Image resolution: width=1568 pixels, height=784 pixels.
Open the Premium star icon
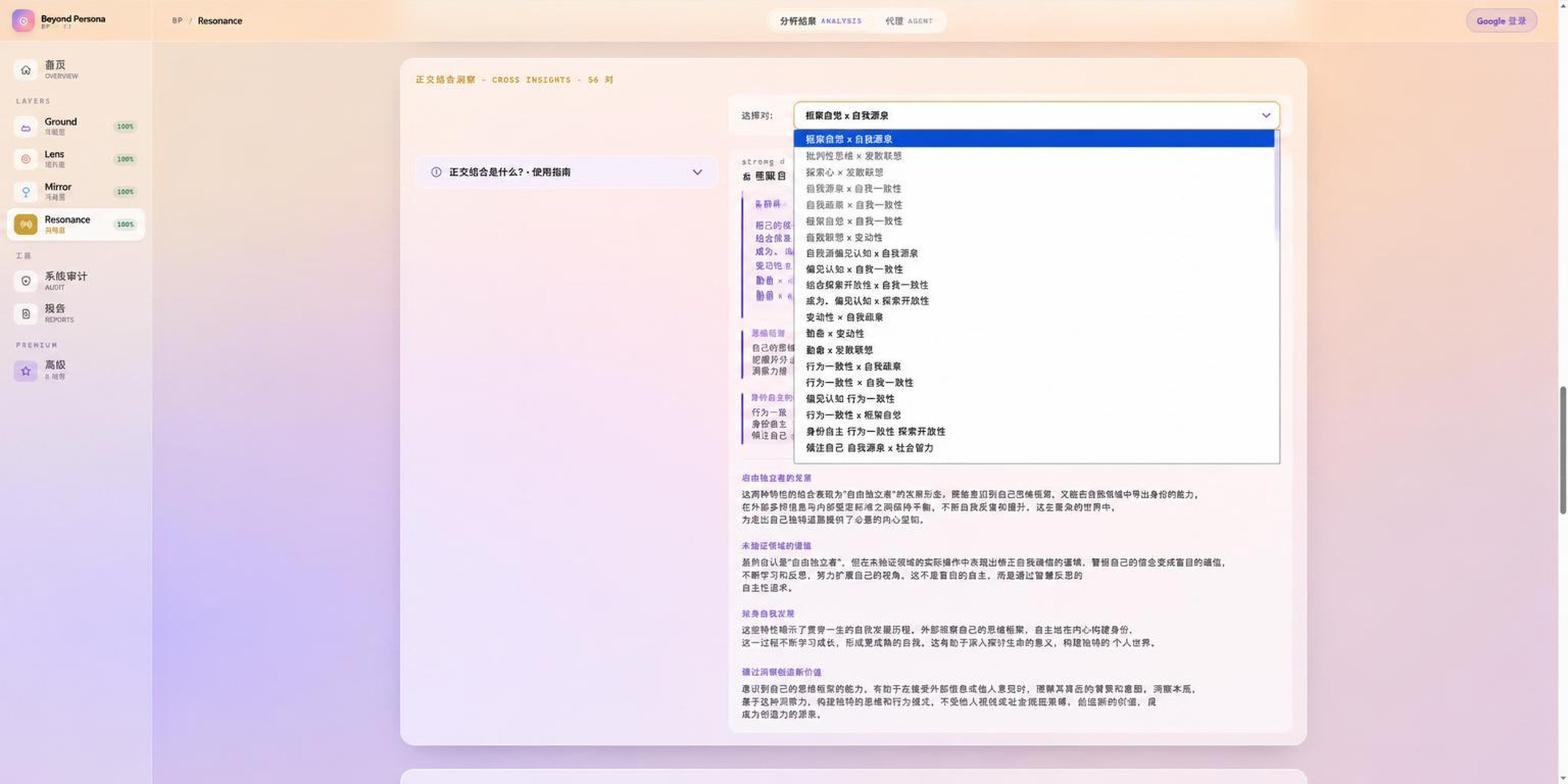(x=26, y=371)
